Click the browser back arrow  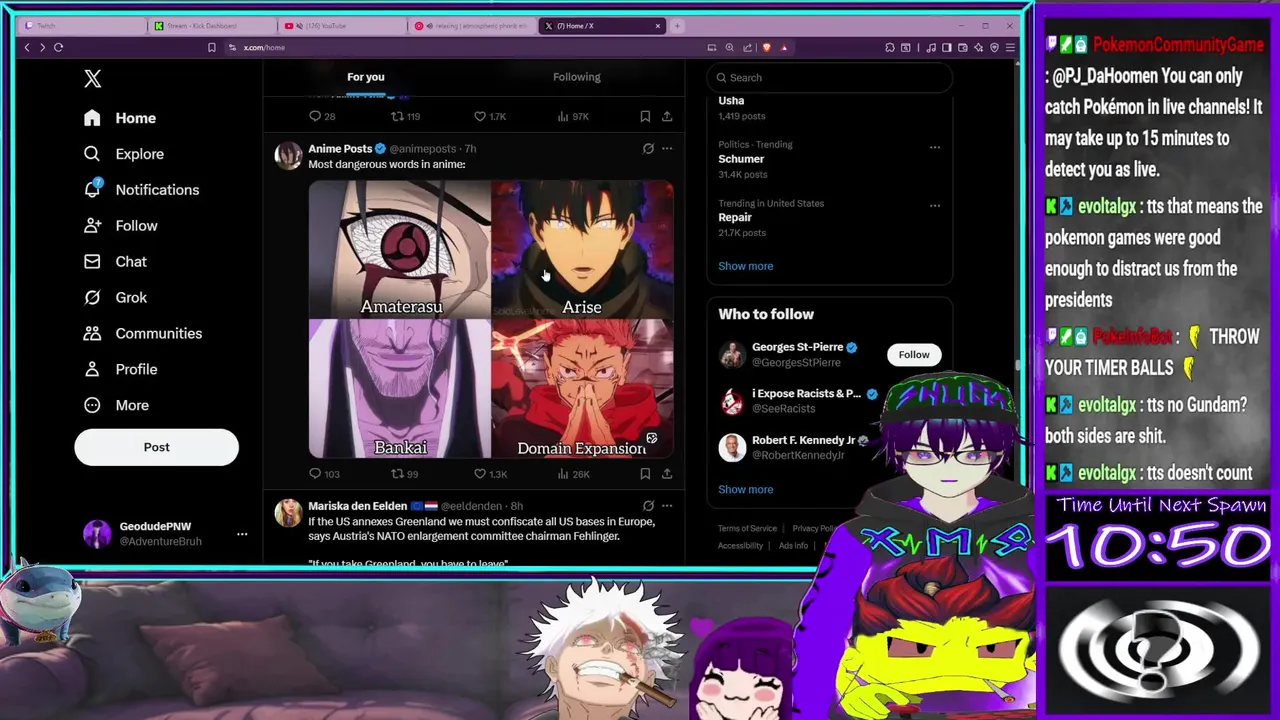(x=27, y=47)
